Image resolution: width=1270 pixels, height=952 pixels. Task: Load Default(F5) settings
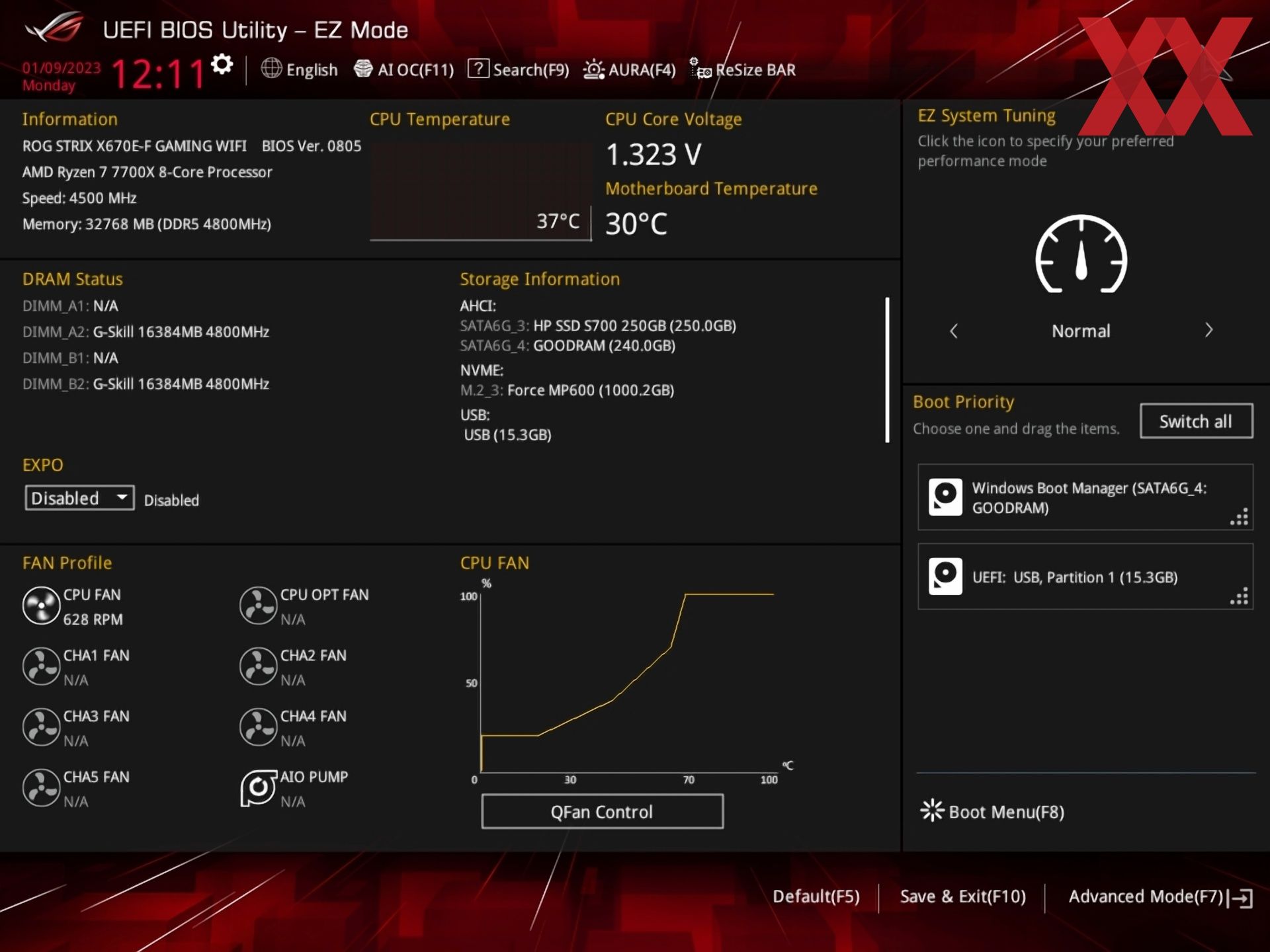tap(816, 896)
